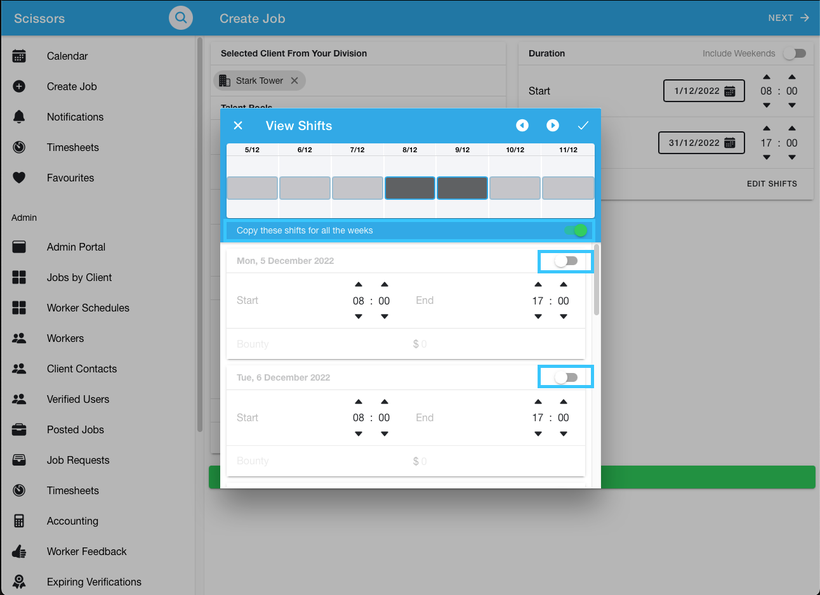Open Notifications bell in sidebar

[19, 117]
